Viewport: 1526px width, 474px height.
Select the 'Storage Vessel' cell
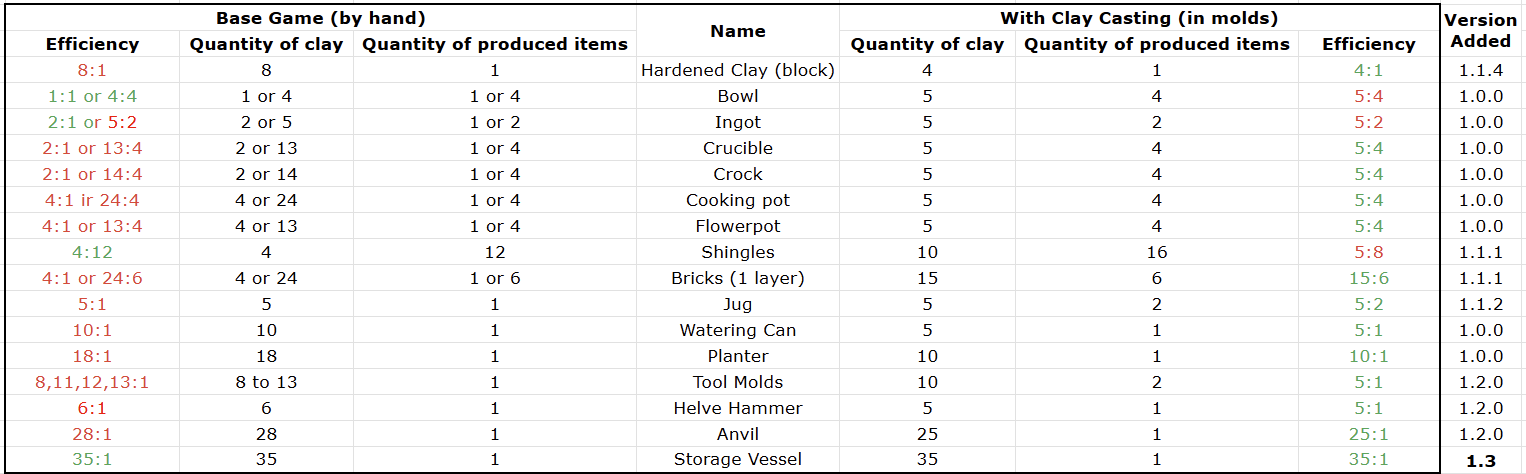click(737, 460)
